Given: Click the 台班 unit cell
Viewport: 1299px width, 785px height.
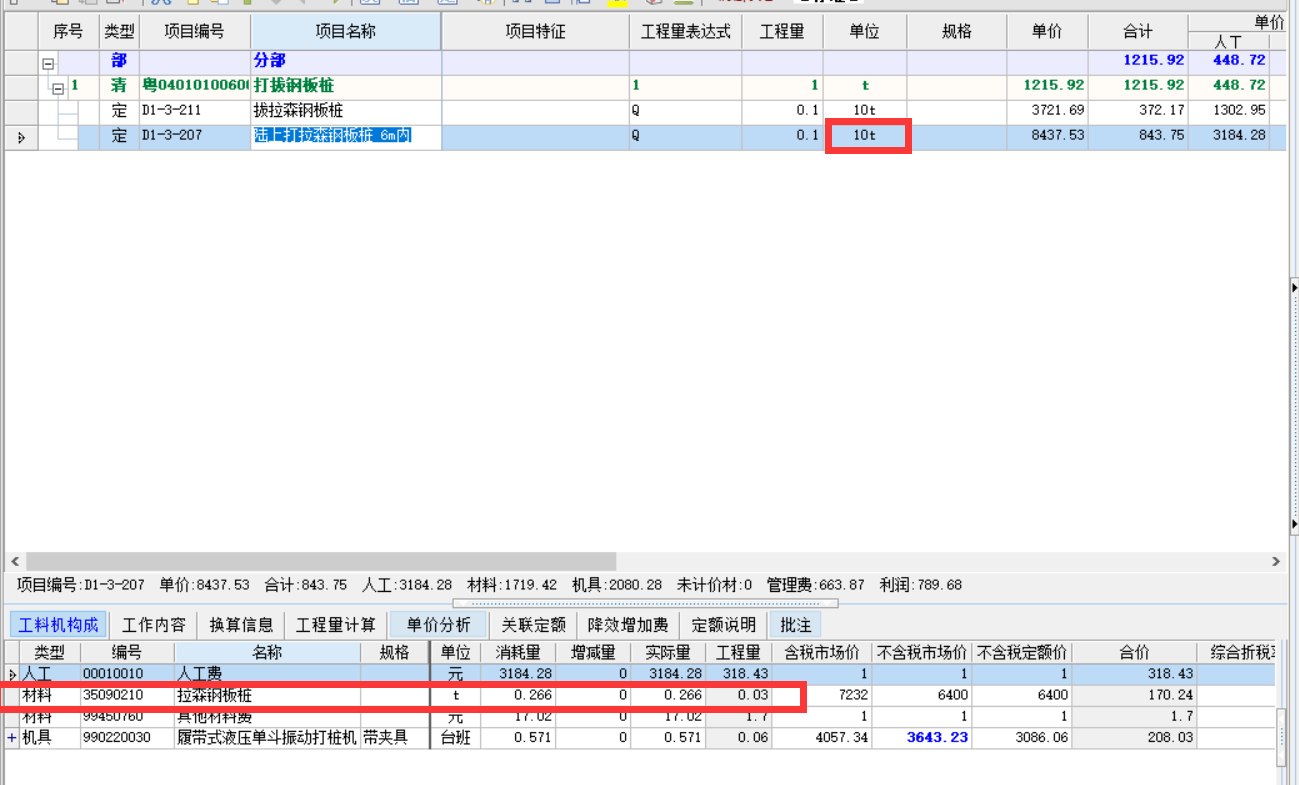Looking at the screenshot, I should point(456,738).
